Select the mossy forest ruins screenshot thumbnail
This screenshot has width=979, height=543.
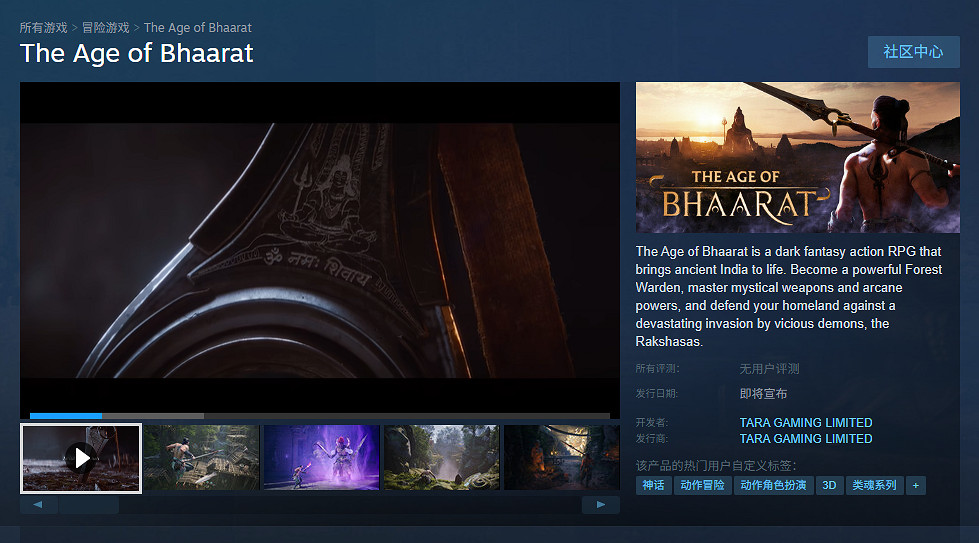441,457
